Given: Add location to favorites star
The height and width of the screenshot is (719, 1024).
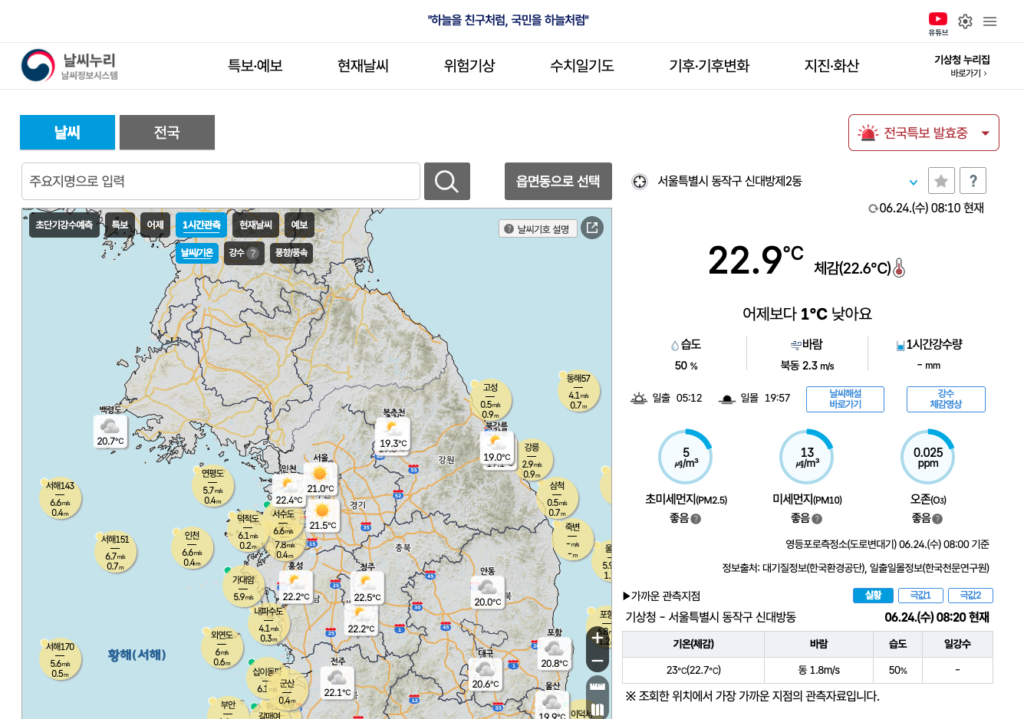Looking at the screenshot, I should coord(941,181).
